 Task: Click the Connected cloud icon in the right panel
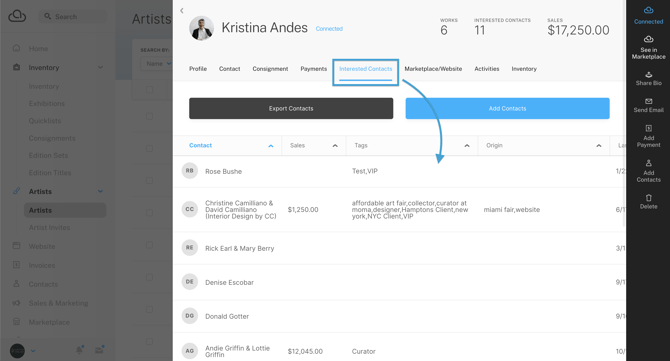pos(648,10)
